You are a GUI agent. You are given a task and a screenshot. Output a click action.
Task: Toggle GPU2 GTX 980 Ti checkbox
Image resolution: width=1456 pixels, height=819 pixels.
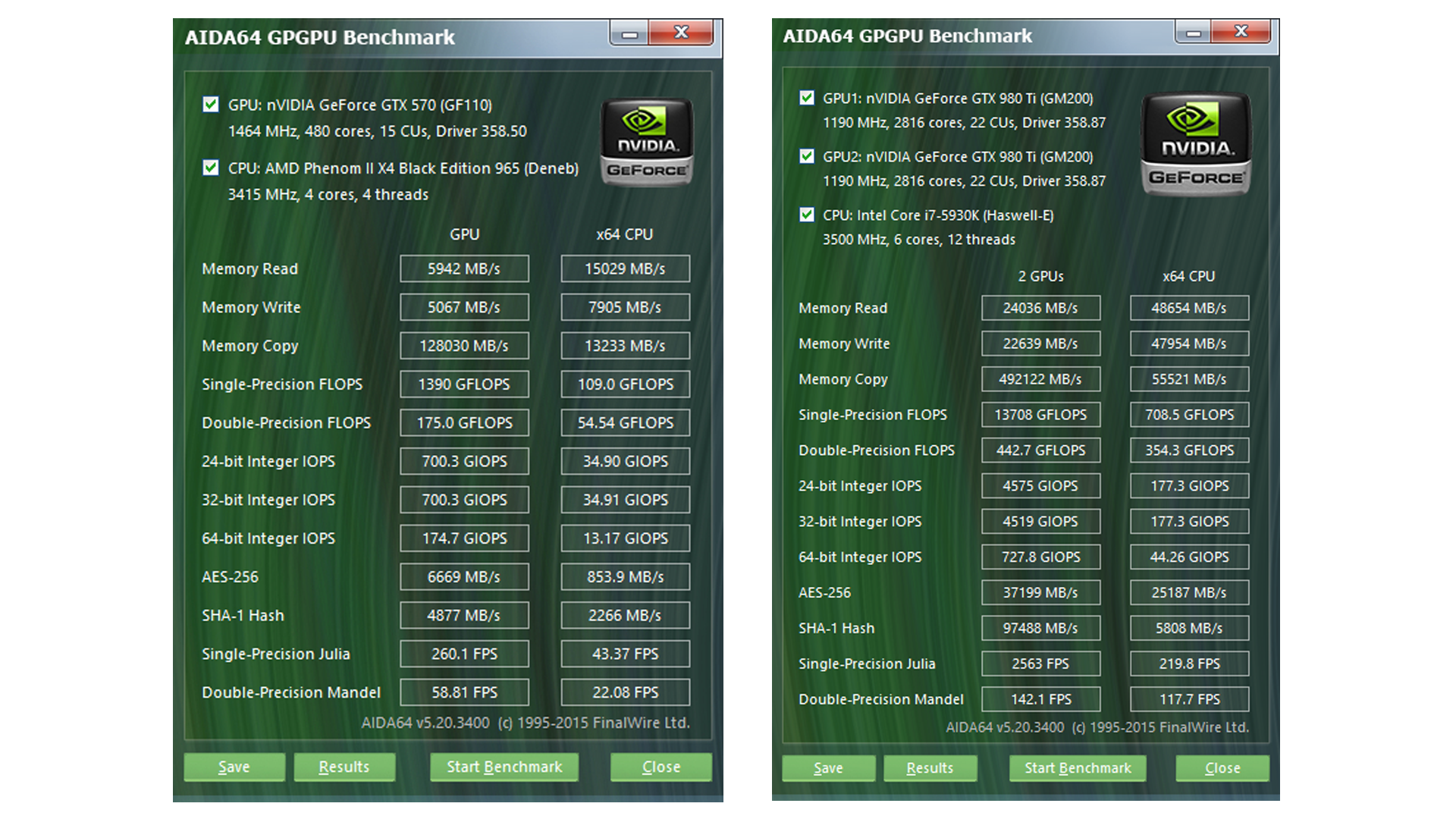click(807, 156)
